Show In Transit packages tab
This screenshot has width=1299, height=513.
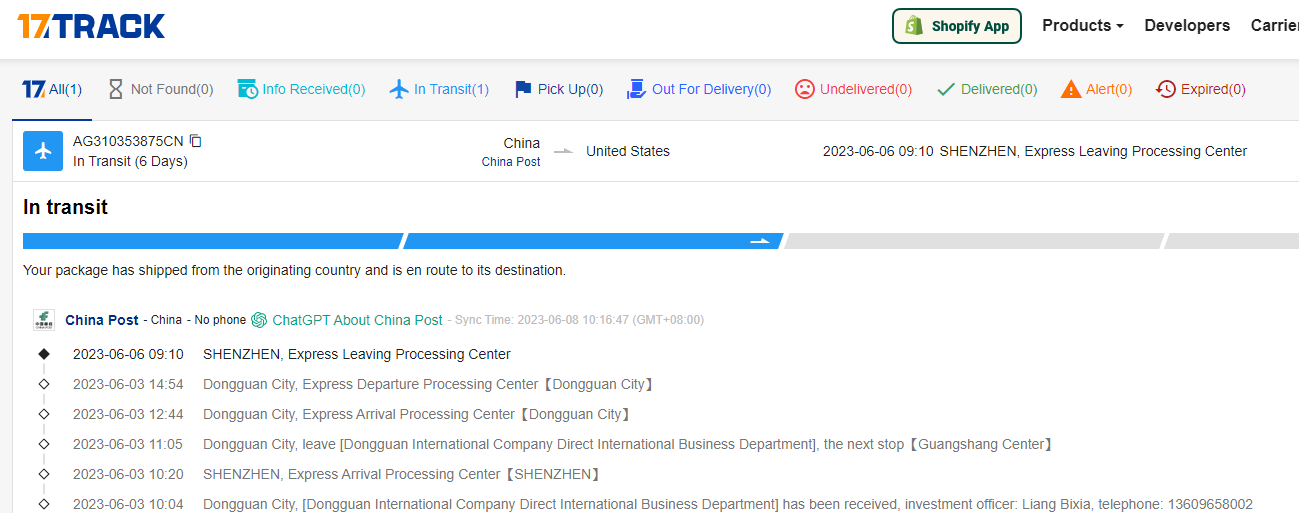pyautogui.click(x=439, y=89)
